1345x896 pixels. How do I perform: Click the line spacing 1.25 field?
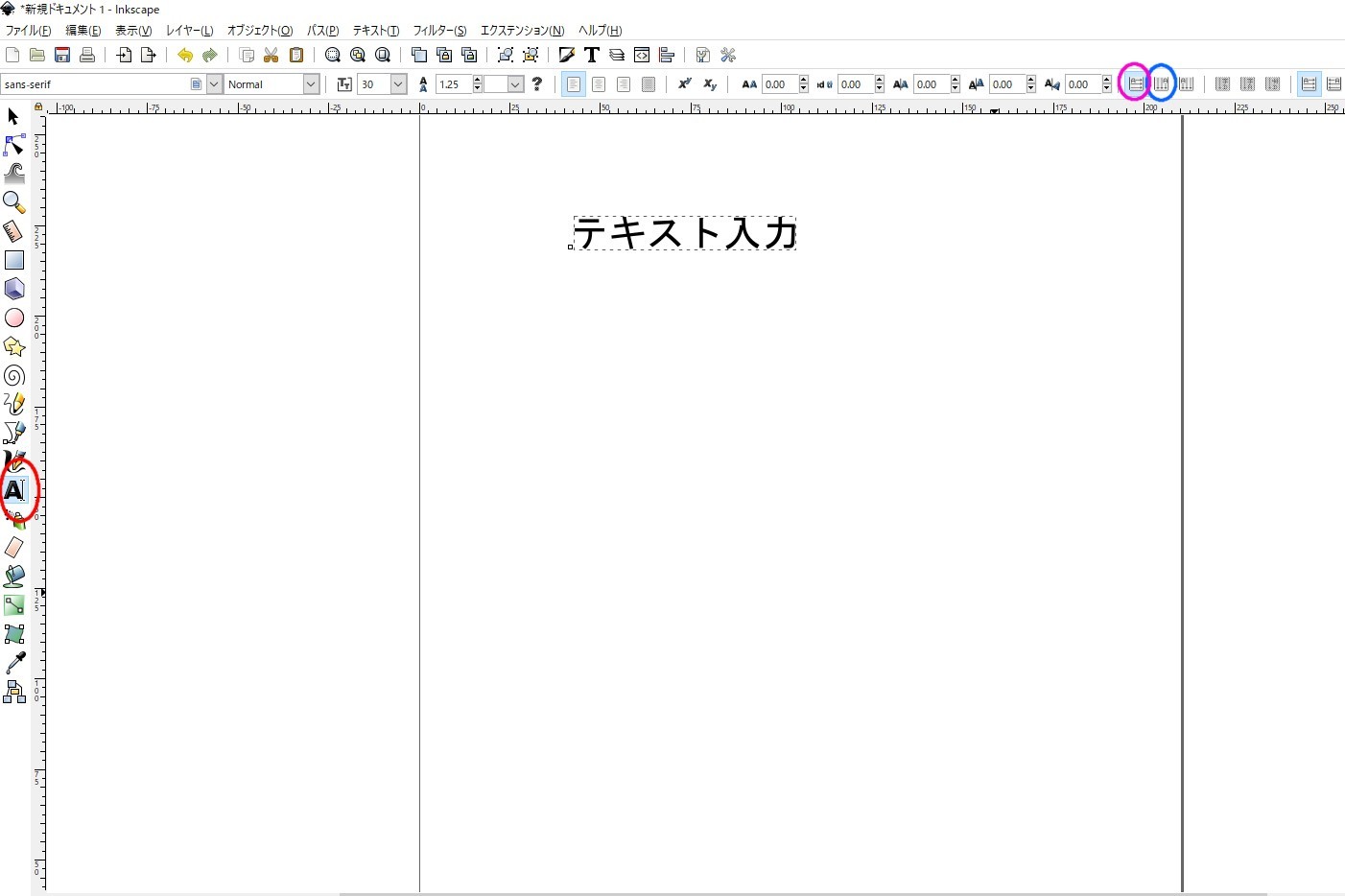click(x=454, y=84)
